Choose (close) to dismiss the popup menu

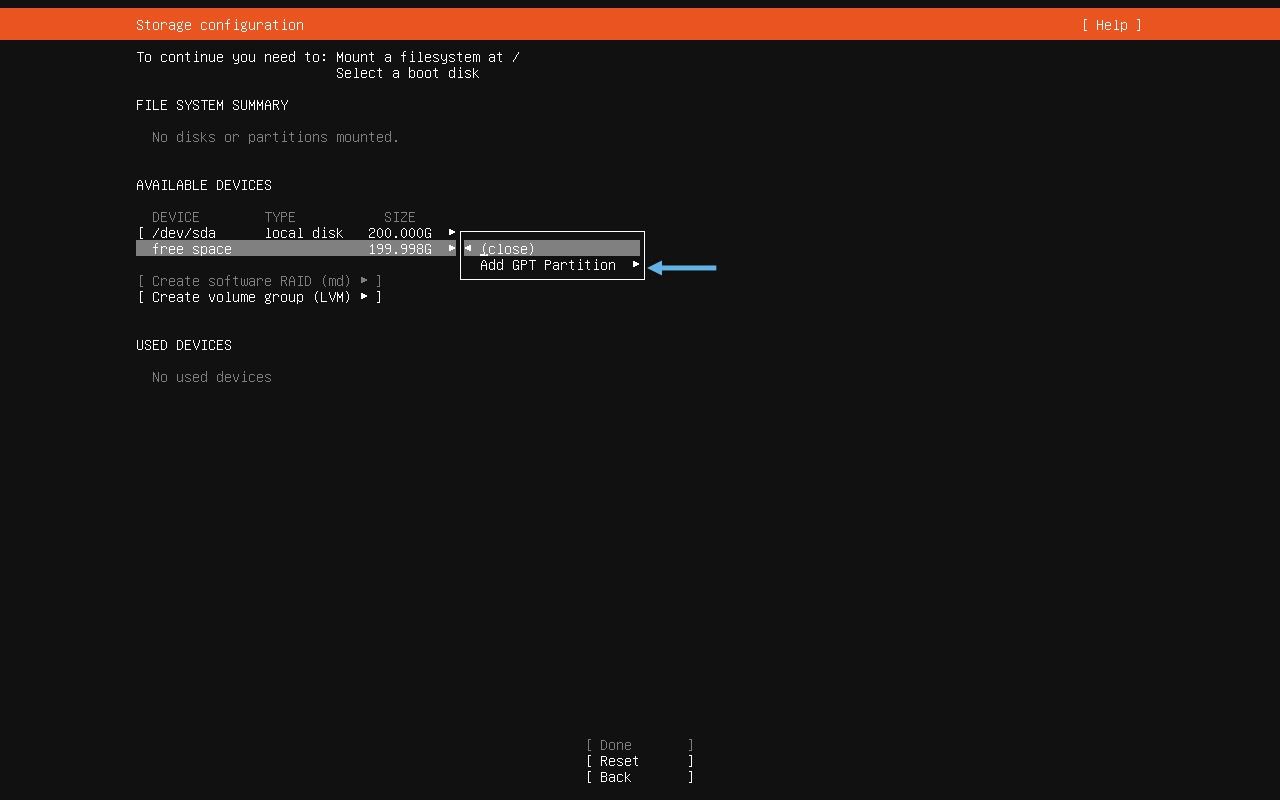[507, 248]
